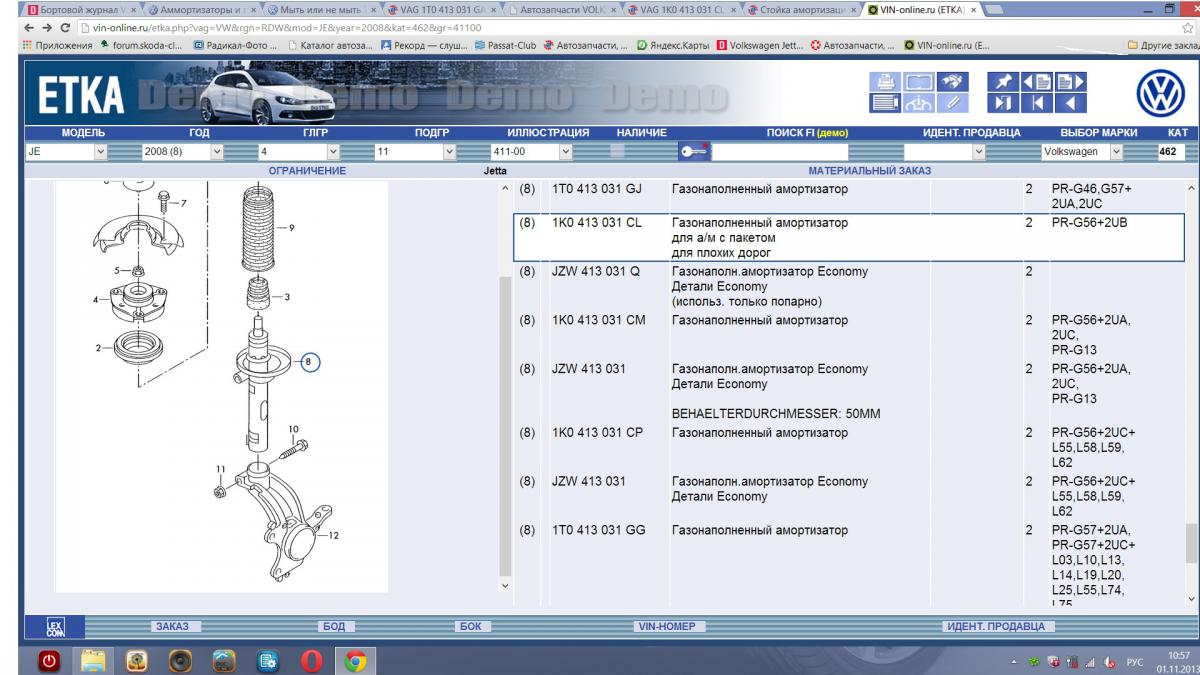Go to next illustration page icon
Image resolution: width=1200 pixels, height=675 pixels.
click(1071, 82)
